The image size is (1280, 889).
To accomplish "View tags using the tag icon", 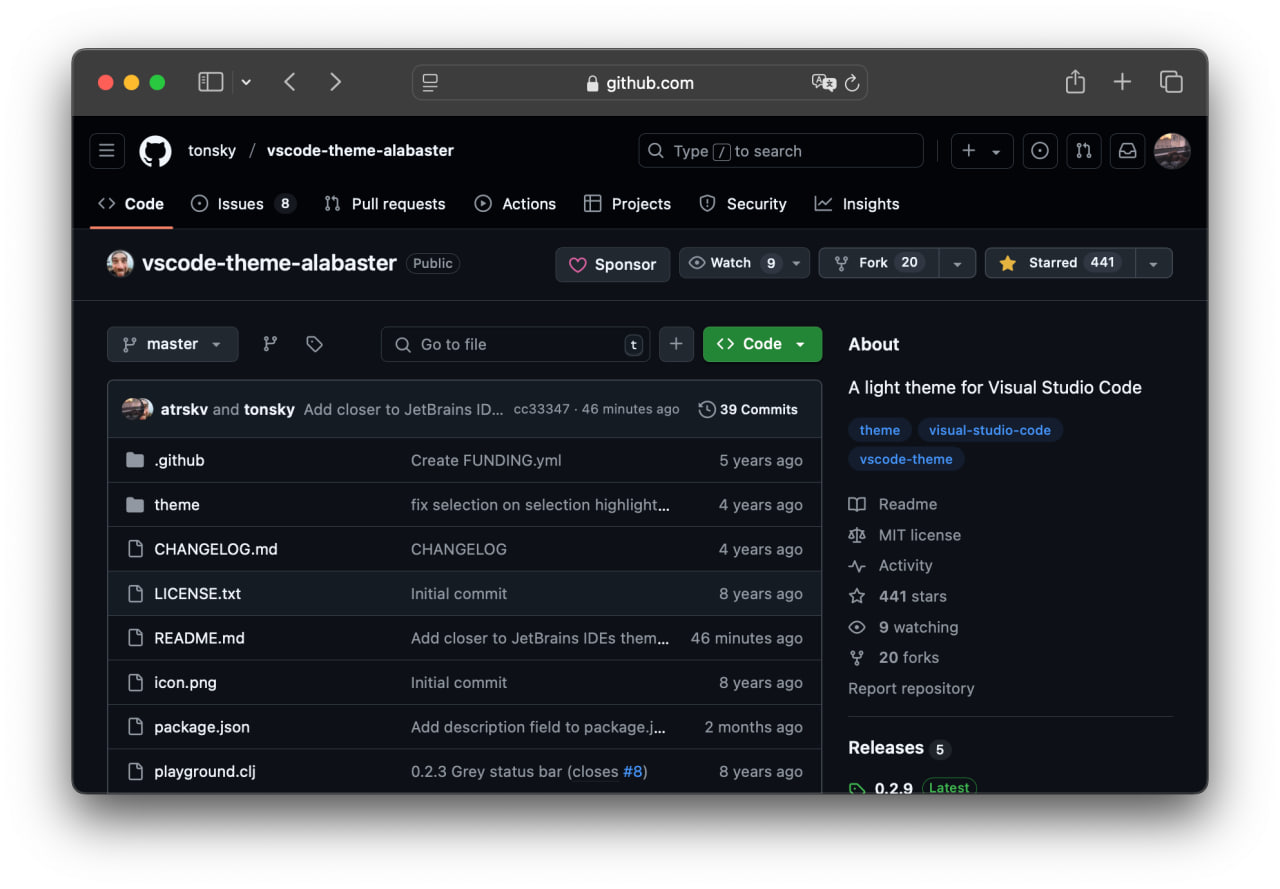I will (x=314, y=344).
